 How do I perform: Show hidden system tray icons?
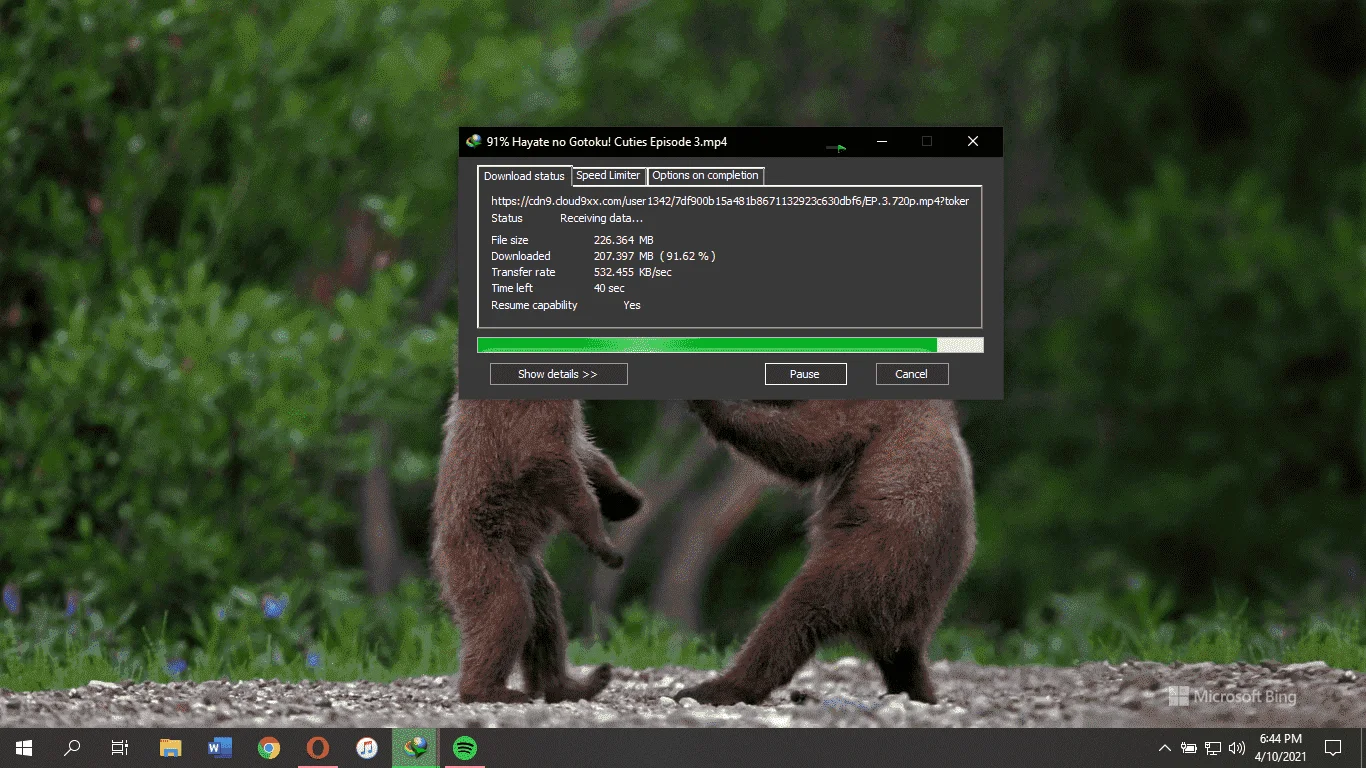[x=1164, y=748]
